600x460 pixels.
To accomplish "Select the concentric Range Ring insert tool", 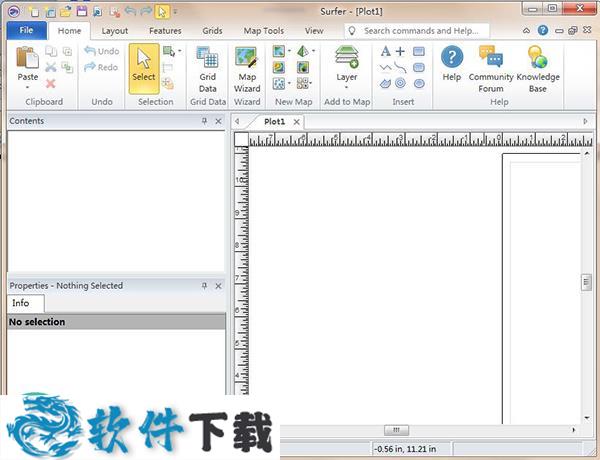I will [400, 83].
